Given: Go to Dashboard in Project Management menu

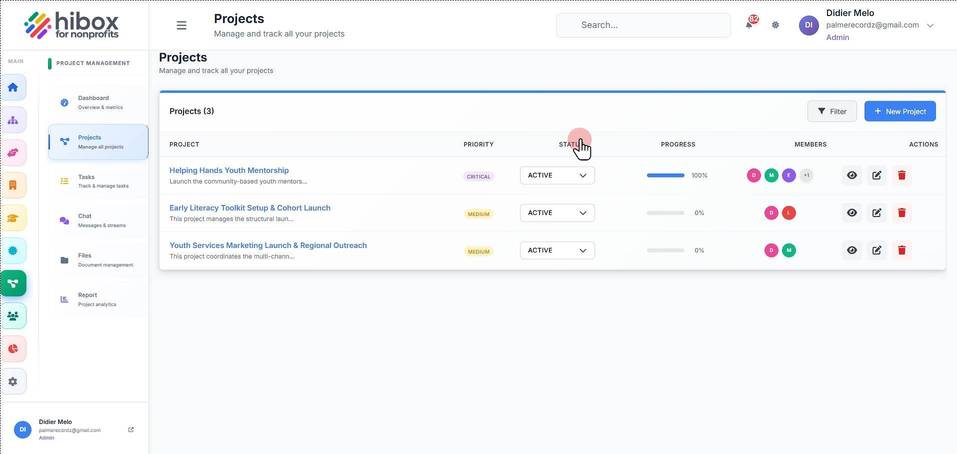Looking at the screenshot, I should (x=98, y=103).
